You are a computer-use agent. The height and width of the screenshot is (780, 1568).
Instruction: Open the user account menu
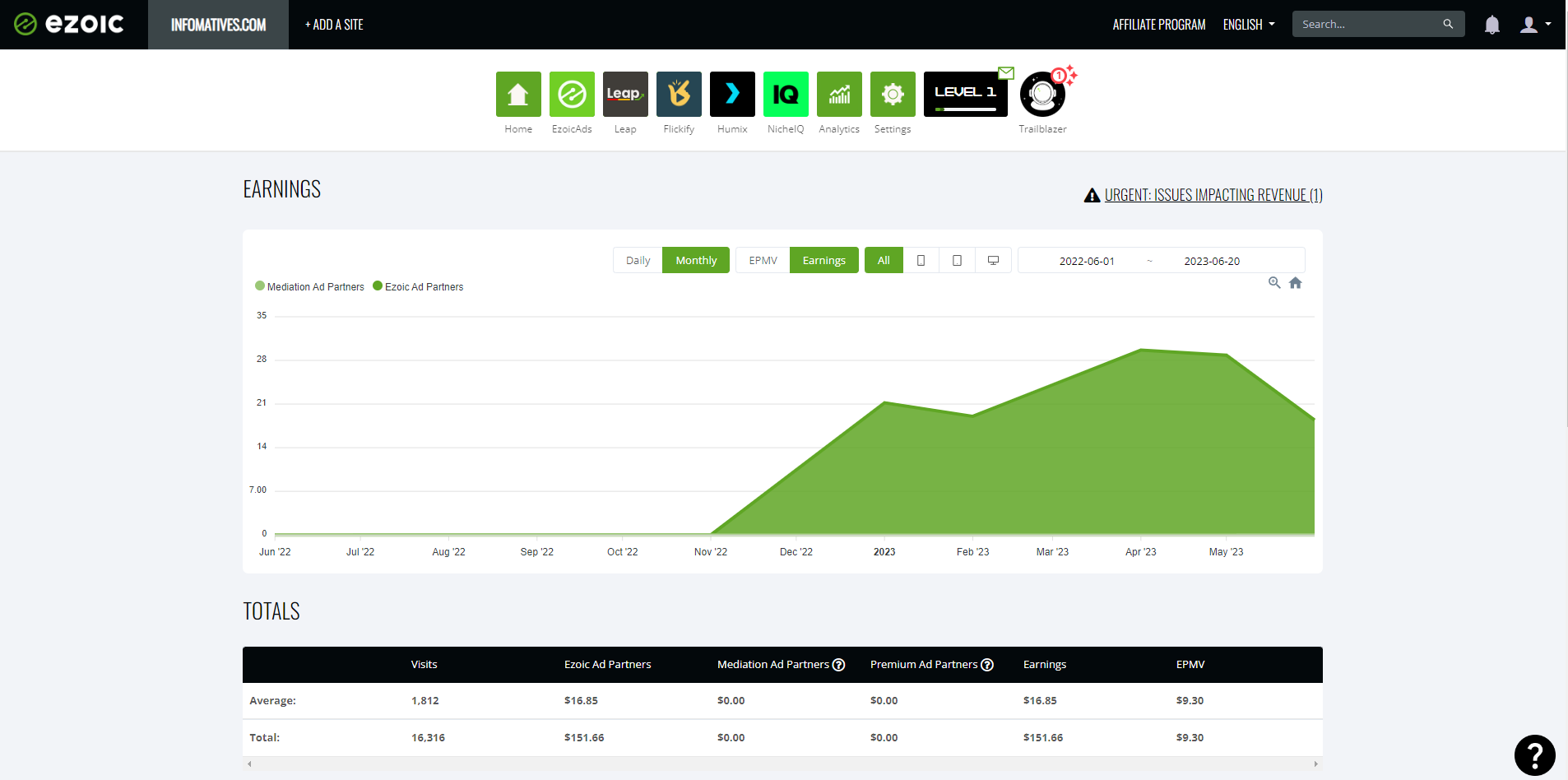[1535, 25]
